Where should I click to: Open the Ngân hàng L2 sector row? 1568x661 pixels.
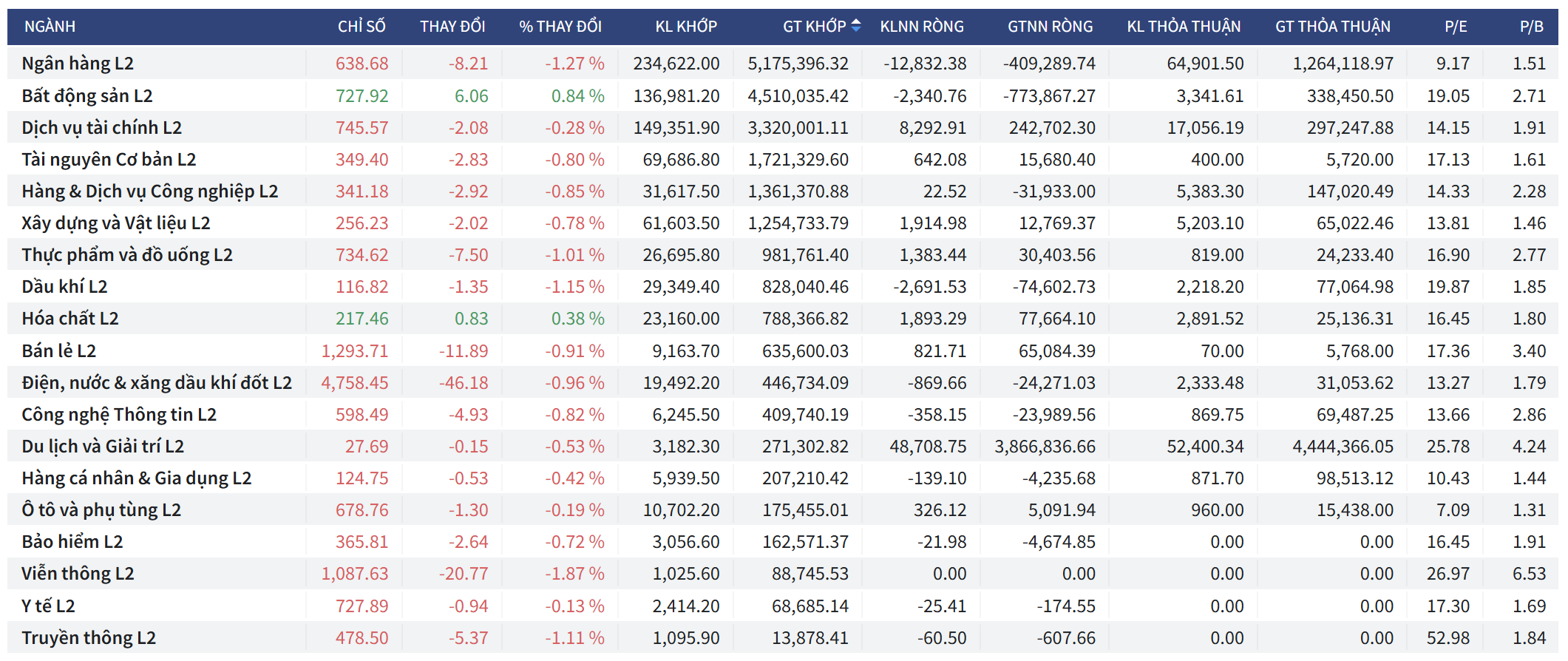tap(78, 64)
